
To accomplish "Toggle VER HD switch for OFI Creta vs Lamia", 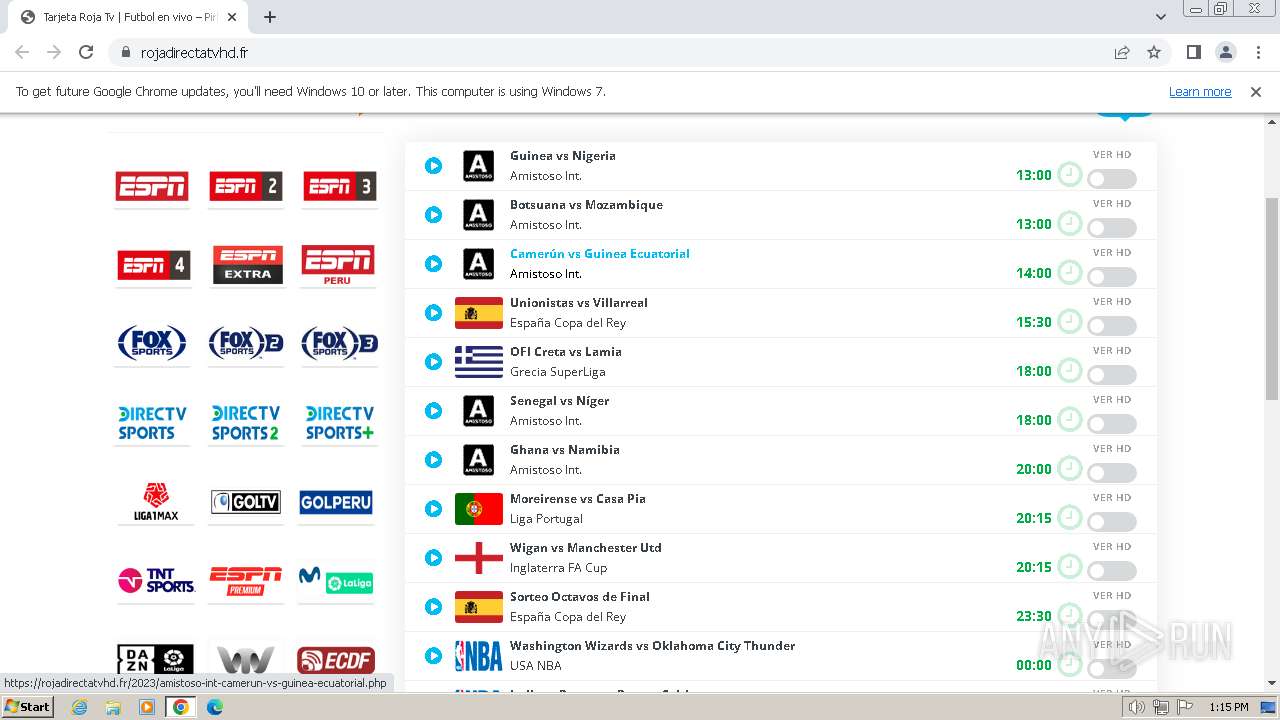I will [1112, 375].
